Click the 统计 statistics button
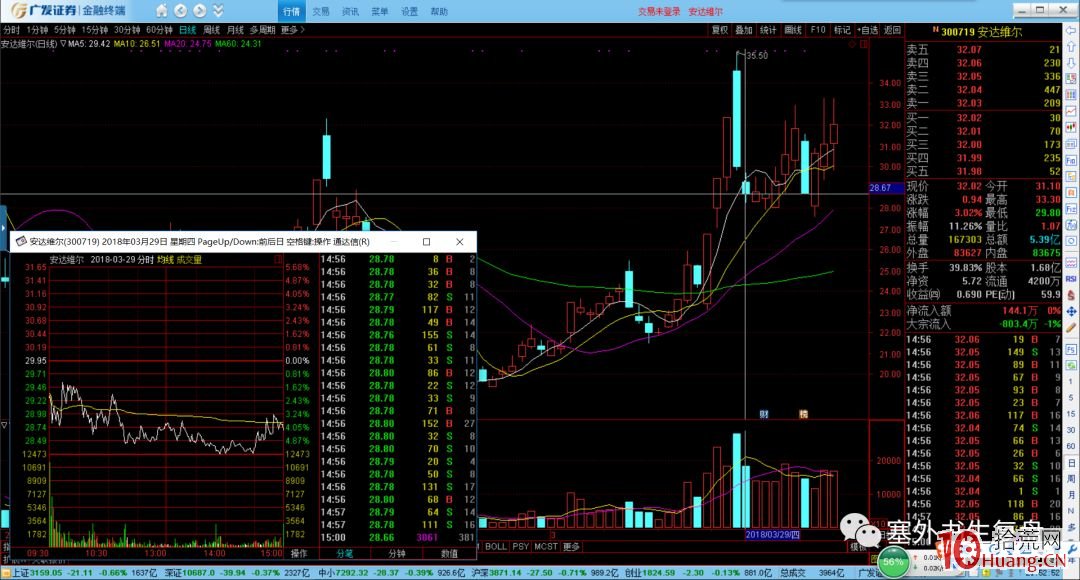The height and width of the screenshot is (580, 1080). pos(768,30)
